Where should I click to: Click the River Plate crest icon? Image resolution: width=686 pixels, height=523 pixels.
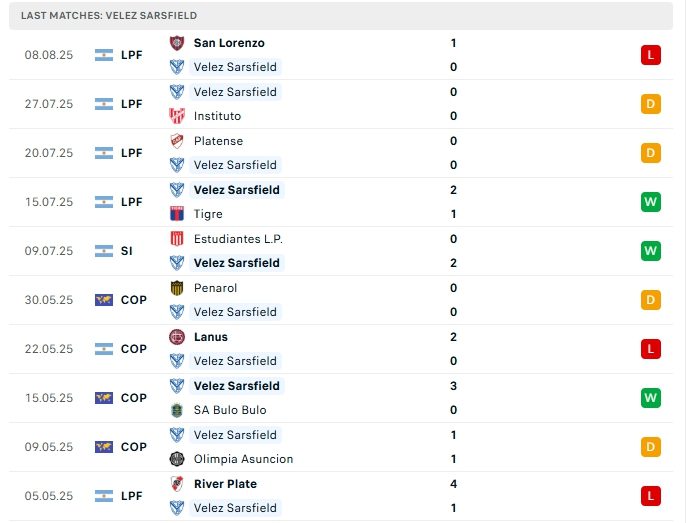(177, 484)
